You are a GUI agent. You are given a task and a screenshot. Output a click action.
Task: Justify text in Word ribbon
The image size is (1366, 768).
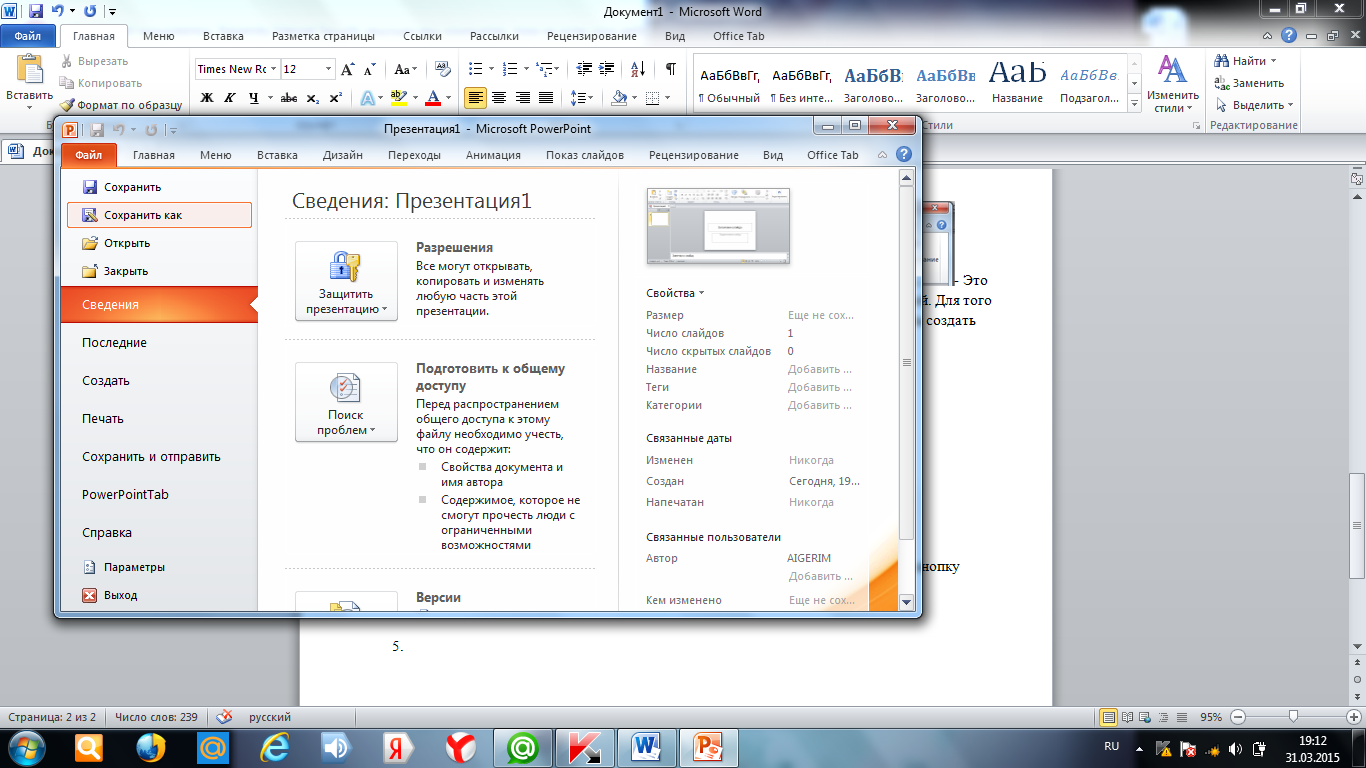click(546, 98)
